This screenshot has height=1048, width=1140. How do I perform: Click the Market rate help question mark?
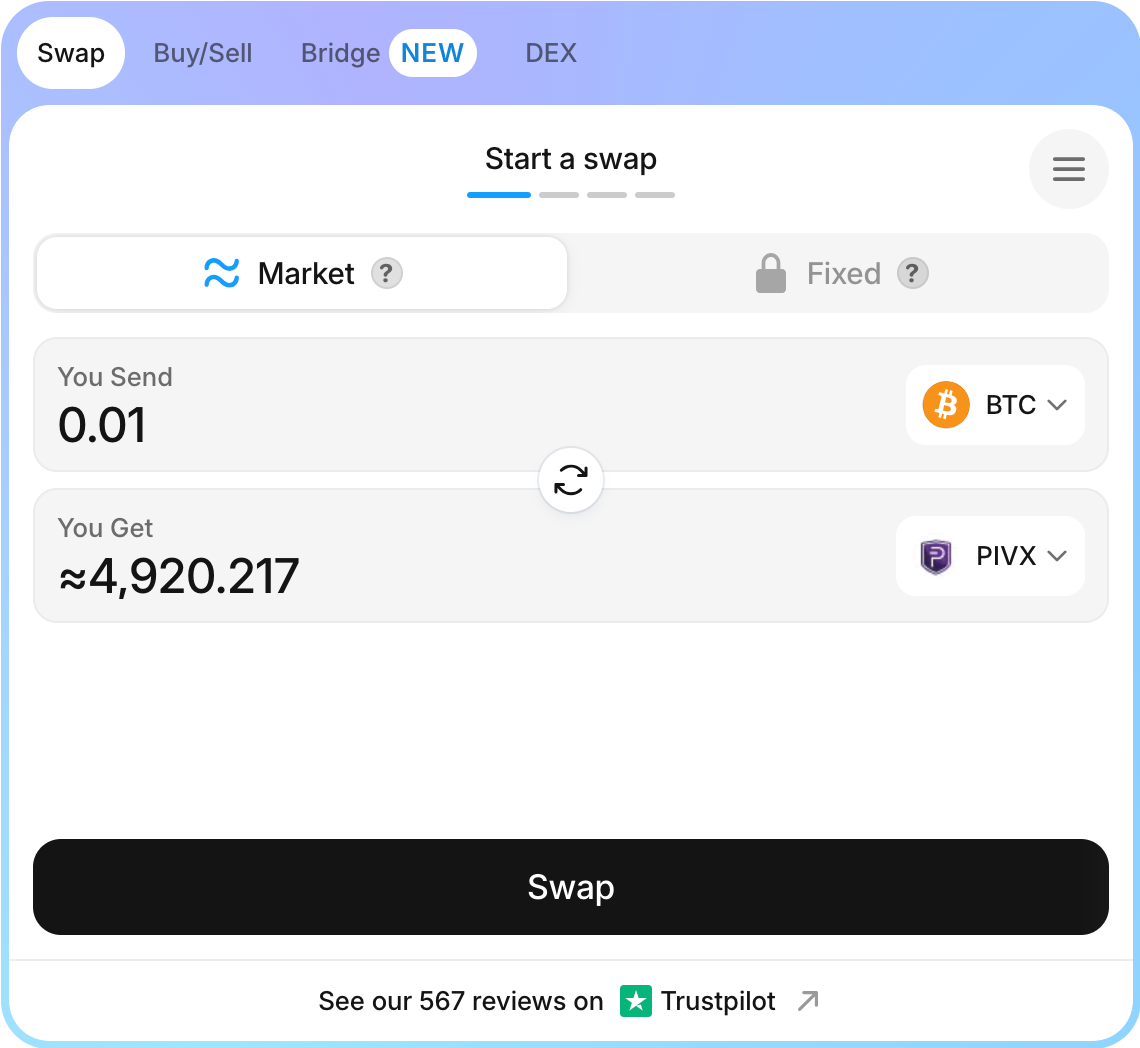(x=386, y=273)
